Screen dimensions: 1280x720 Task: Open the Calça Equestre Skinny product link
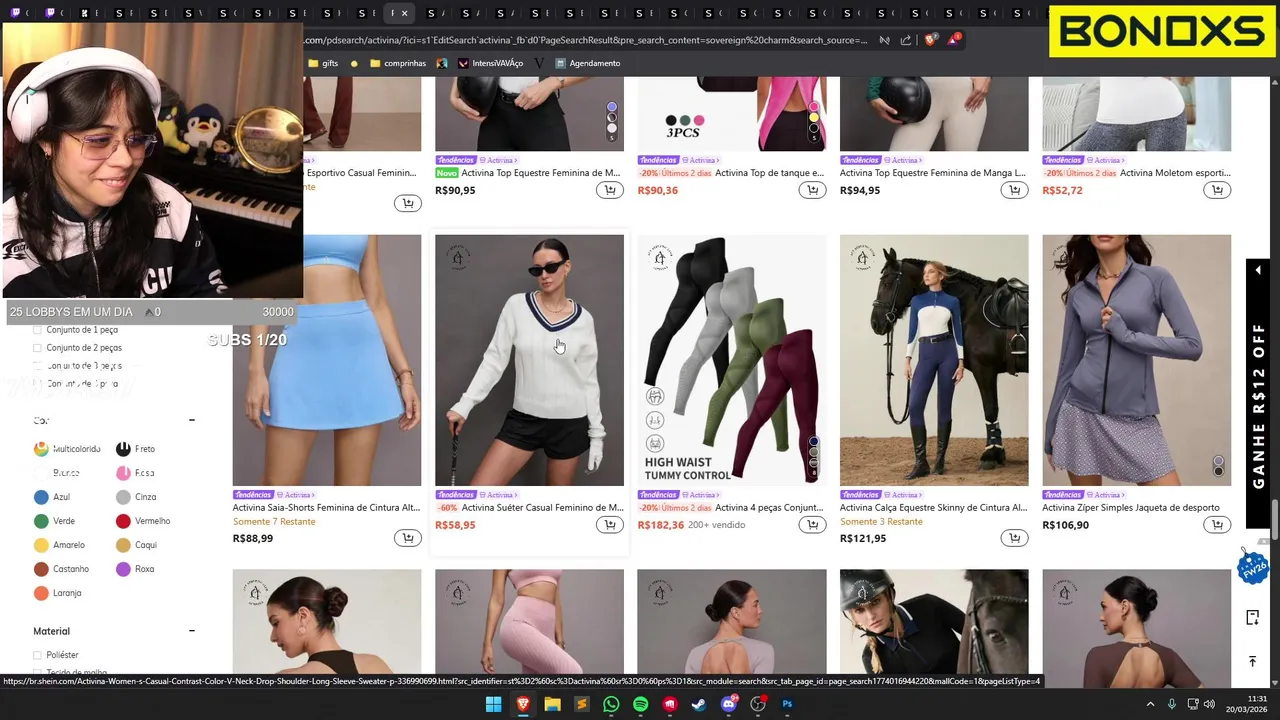(x=933, y=507)
